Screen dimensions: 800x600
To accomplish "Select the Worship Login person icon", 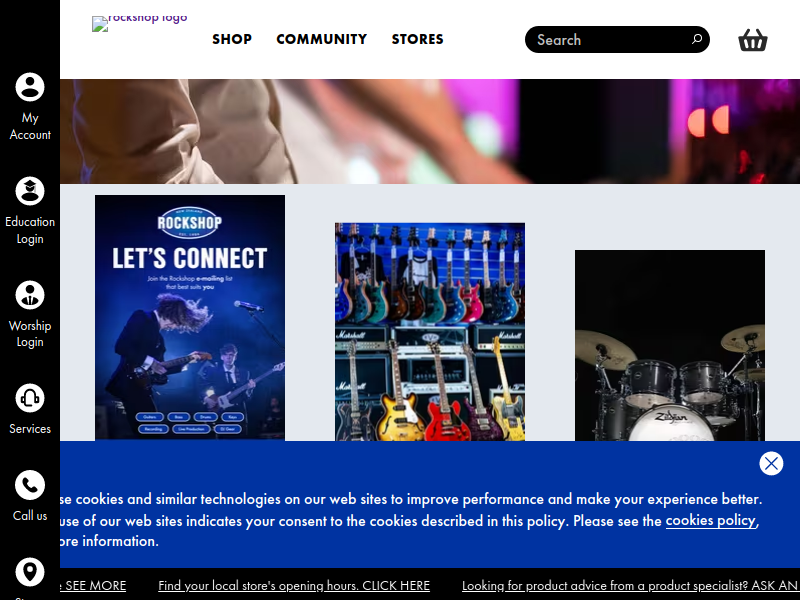I will click(30, 295).
